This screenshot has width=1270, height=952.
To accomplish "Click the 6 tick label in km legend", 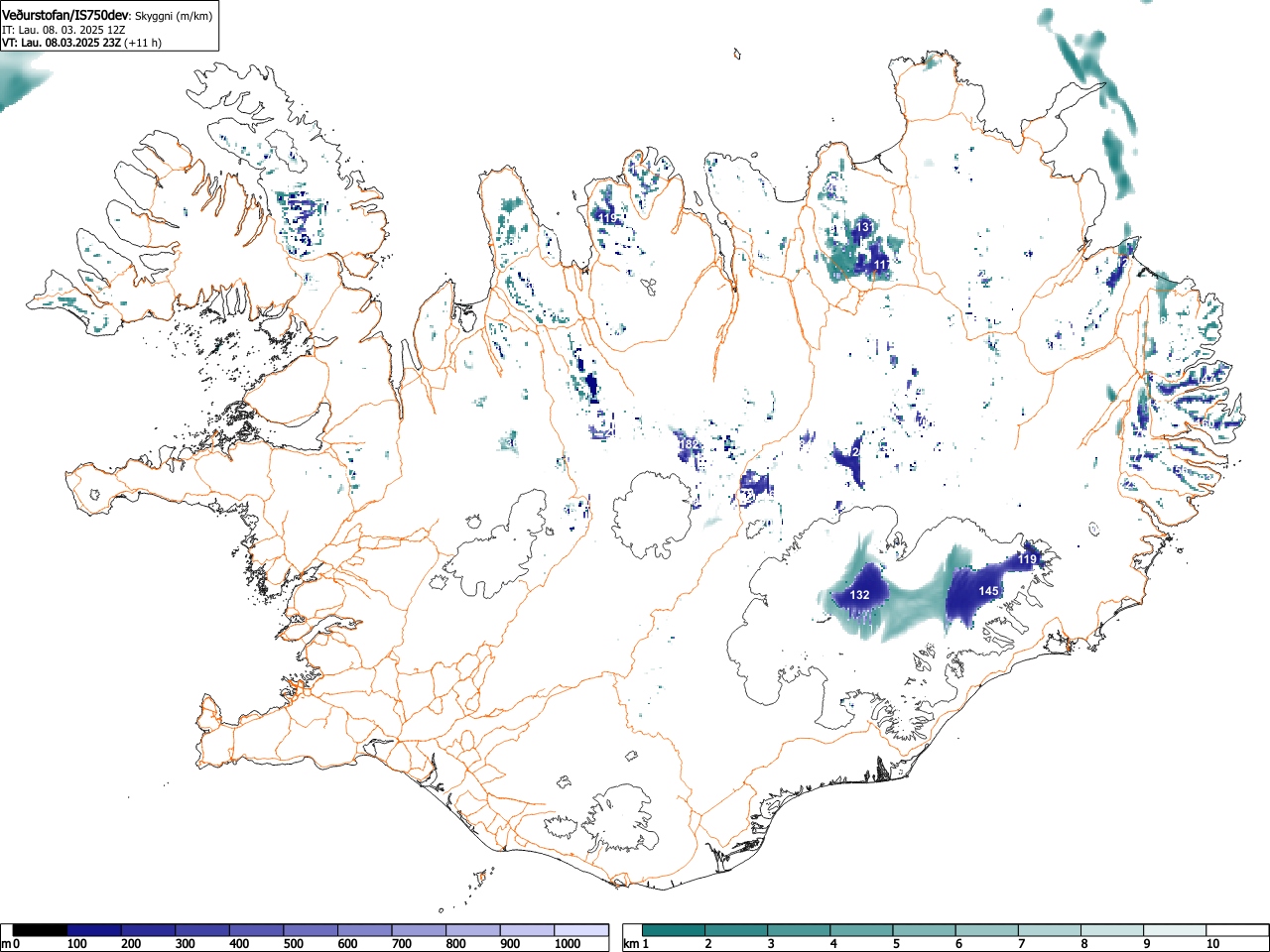I will [958, 944].
